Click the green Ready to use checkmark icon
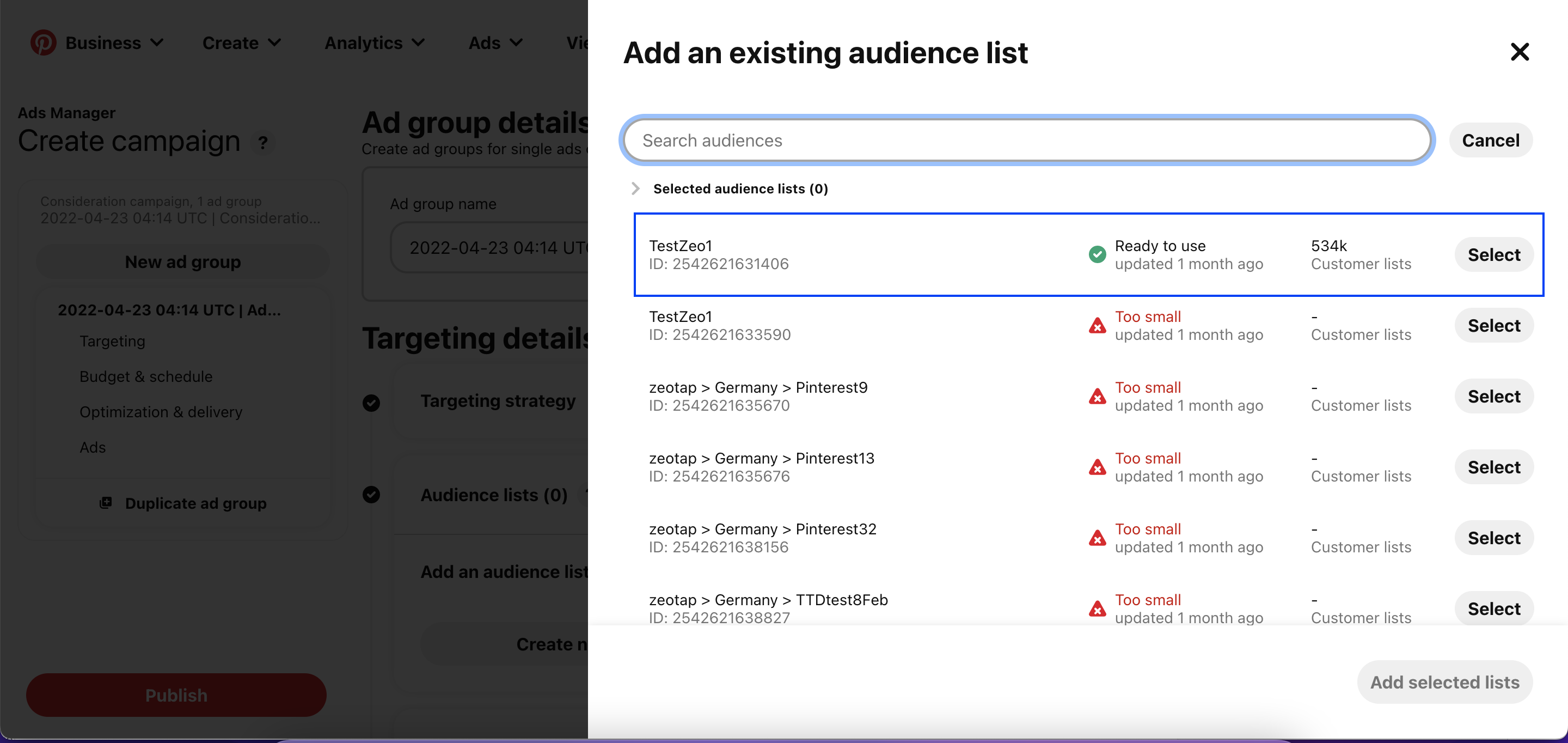1568x743 pixels. (1097, 254)
